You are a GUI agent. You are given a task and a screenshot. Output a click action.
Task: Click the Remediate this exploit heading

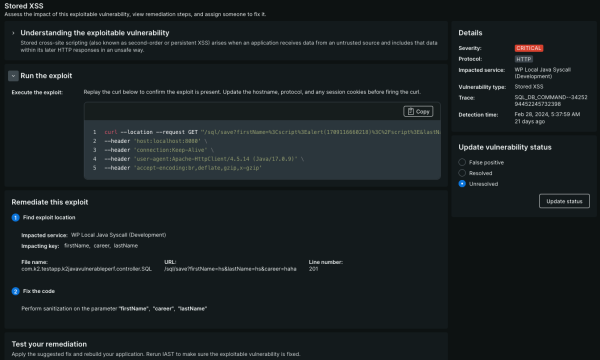point(50,202)
